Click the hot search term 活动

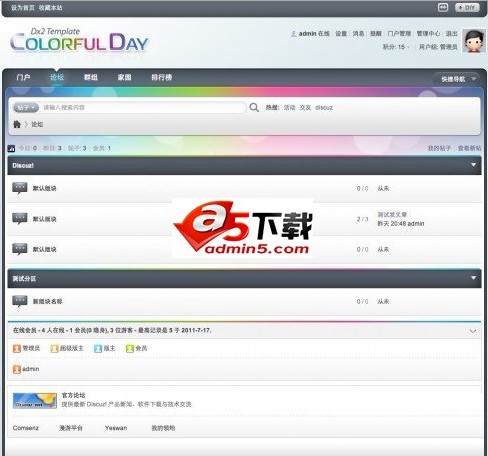click(290, 107)
